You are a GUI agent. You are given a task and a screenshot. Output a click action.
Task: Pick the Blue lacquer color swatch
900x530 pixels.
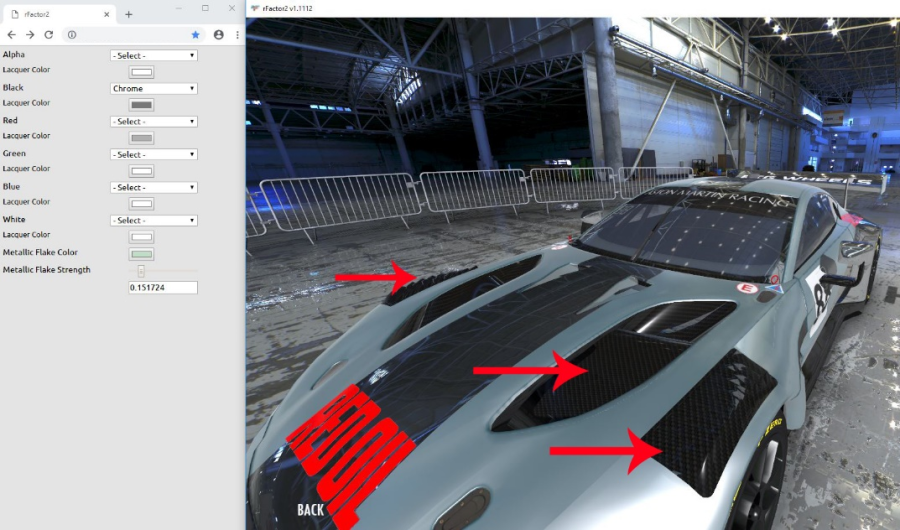(x=141, y=204)
